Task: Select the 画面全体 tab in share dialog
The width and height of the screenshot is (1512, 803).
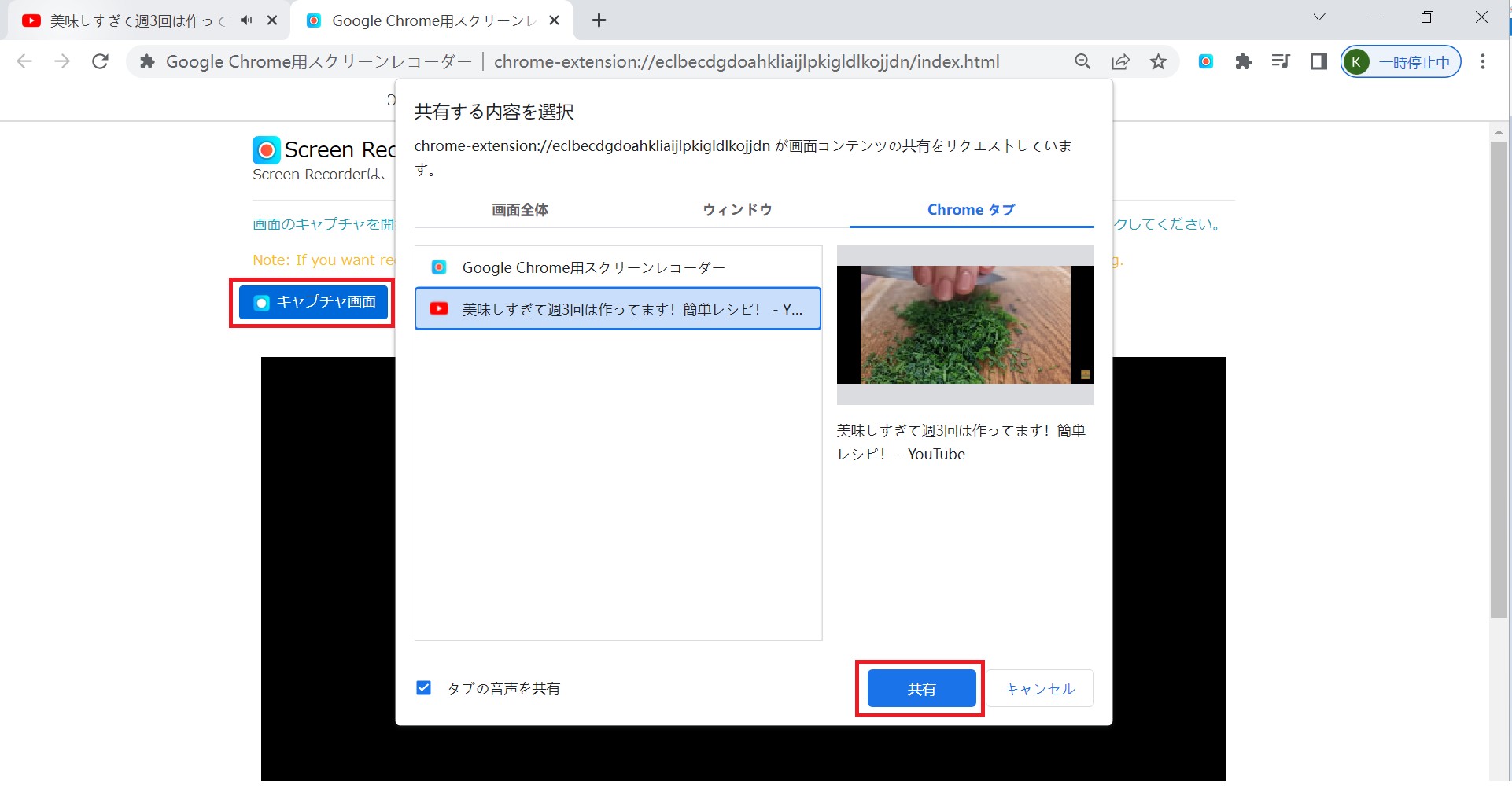Action: (x=520, y=210)
